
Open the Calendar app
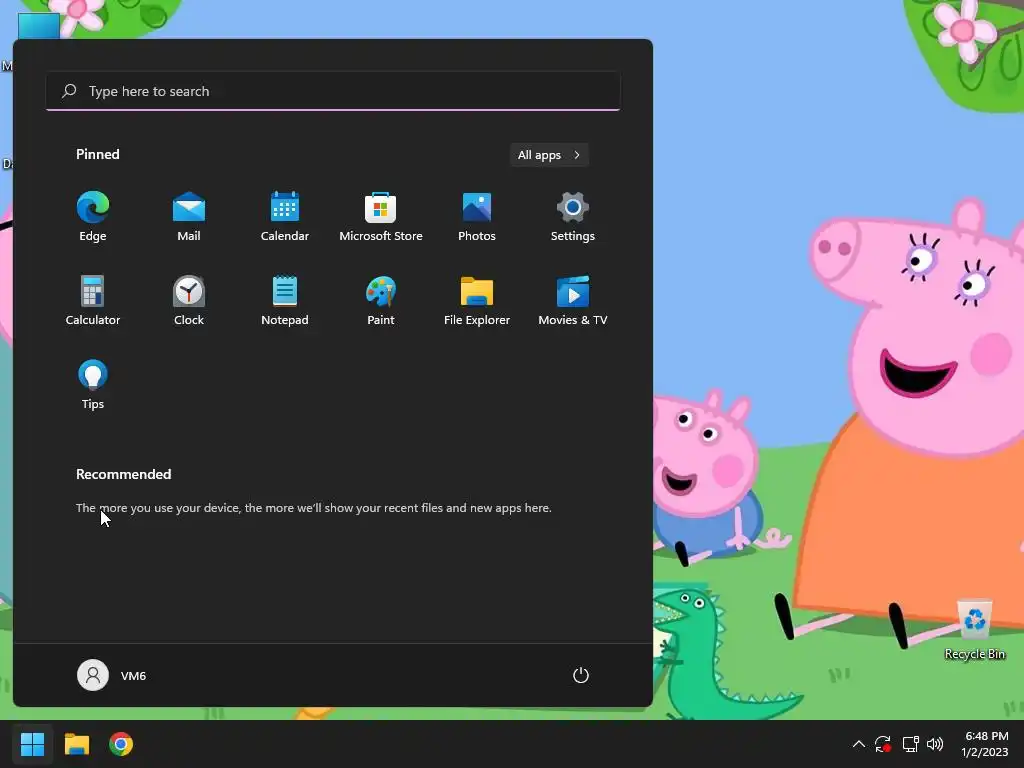pyautogui.click(x=285, y=217)
